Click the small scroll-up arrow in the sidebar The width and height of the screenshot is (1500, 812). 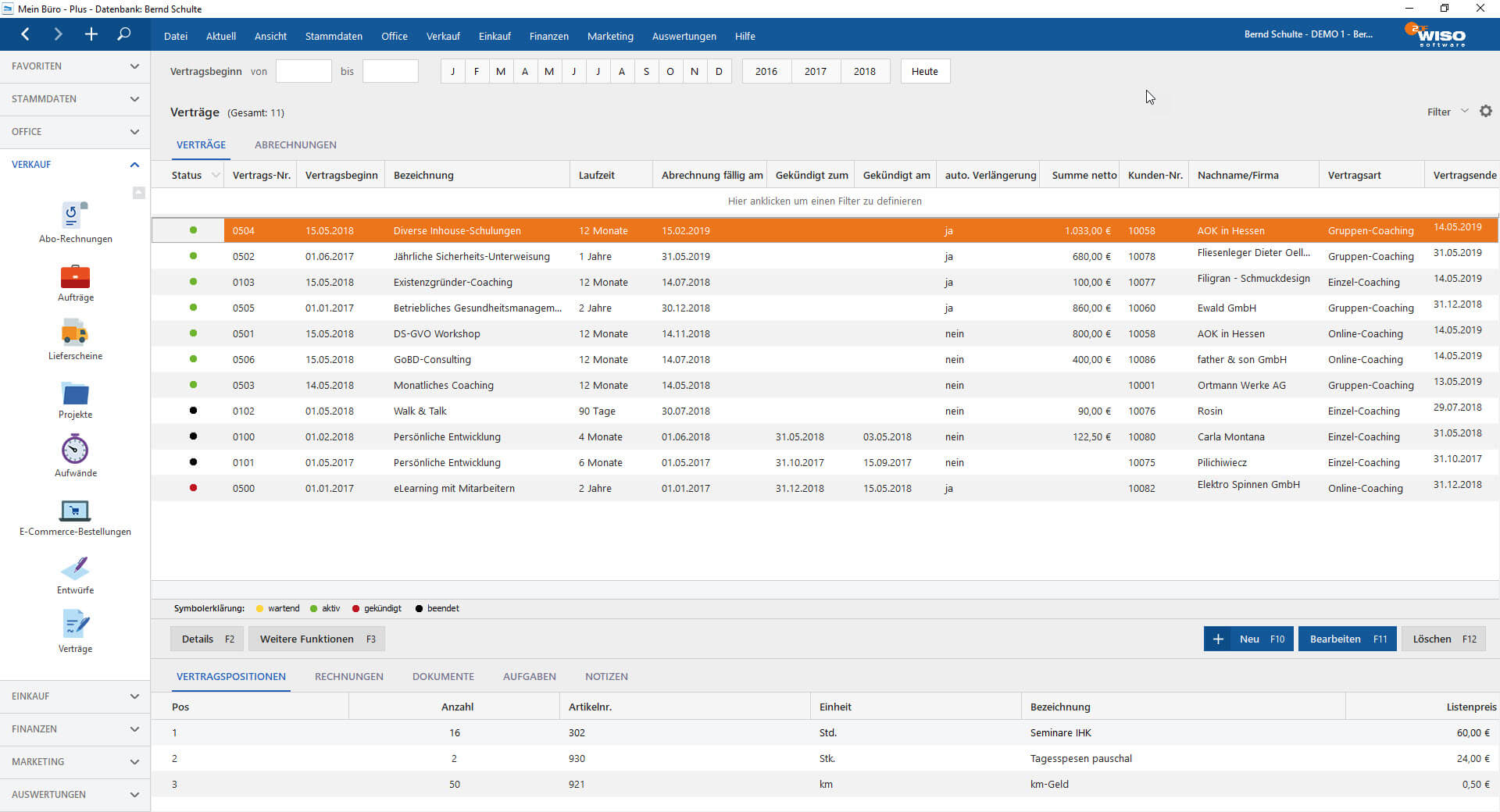[x=138, y=192]
